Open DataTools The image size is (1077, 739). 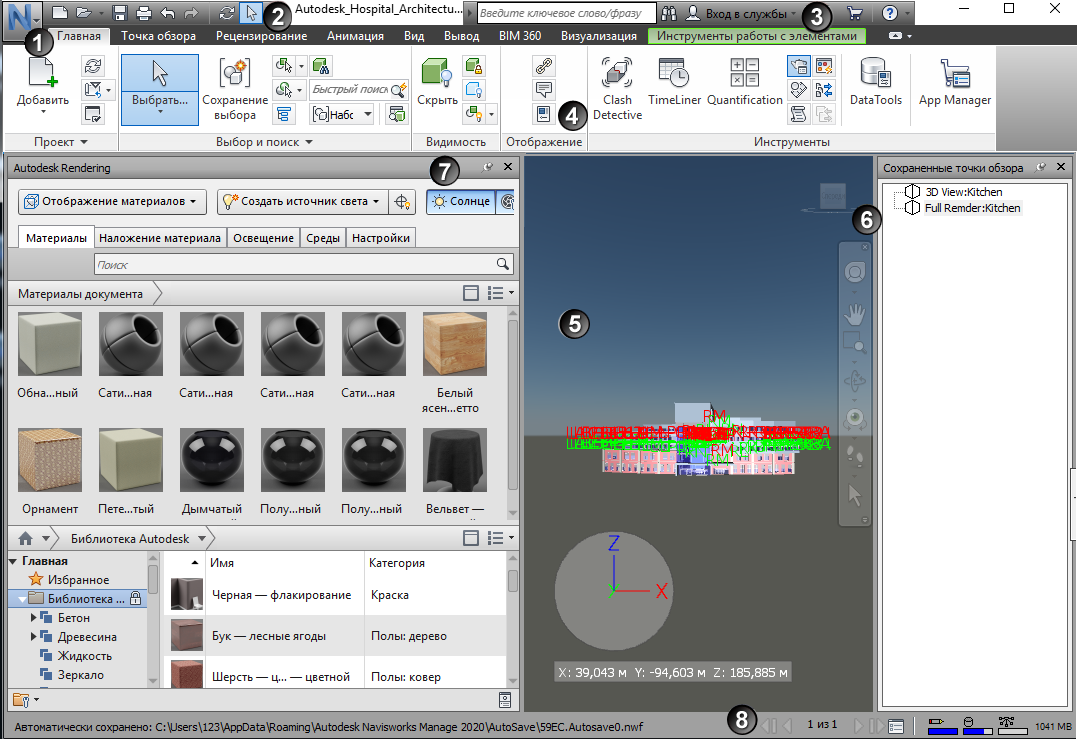point(876,82)
